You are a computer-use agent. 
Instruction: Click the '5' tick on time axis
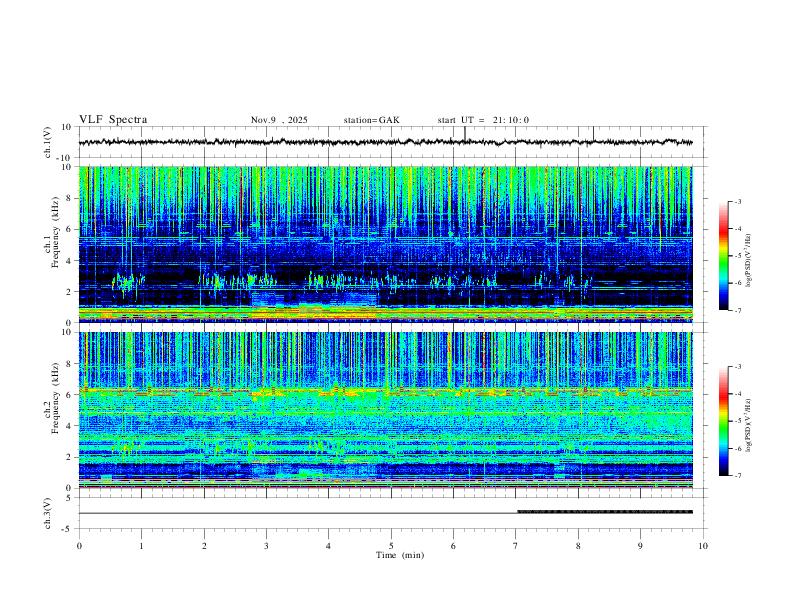391,546
